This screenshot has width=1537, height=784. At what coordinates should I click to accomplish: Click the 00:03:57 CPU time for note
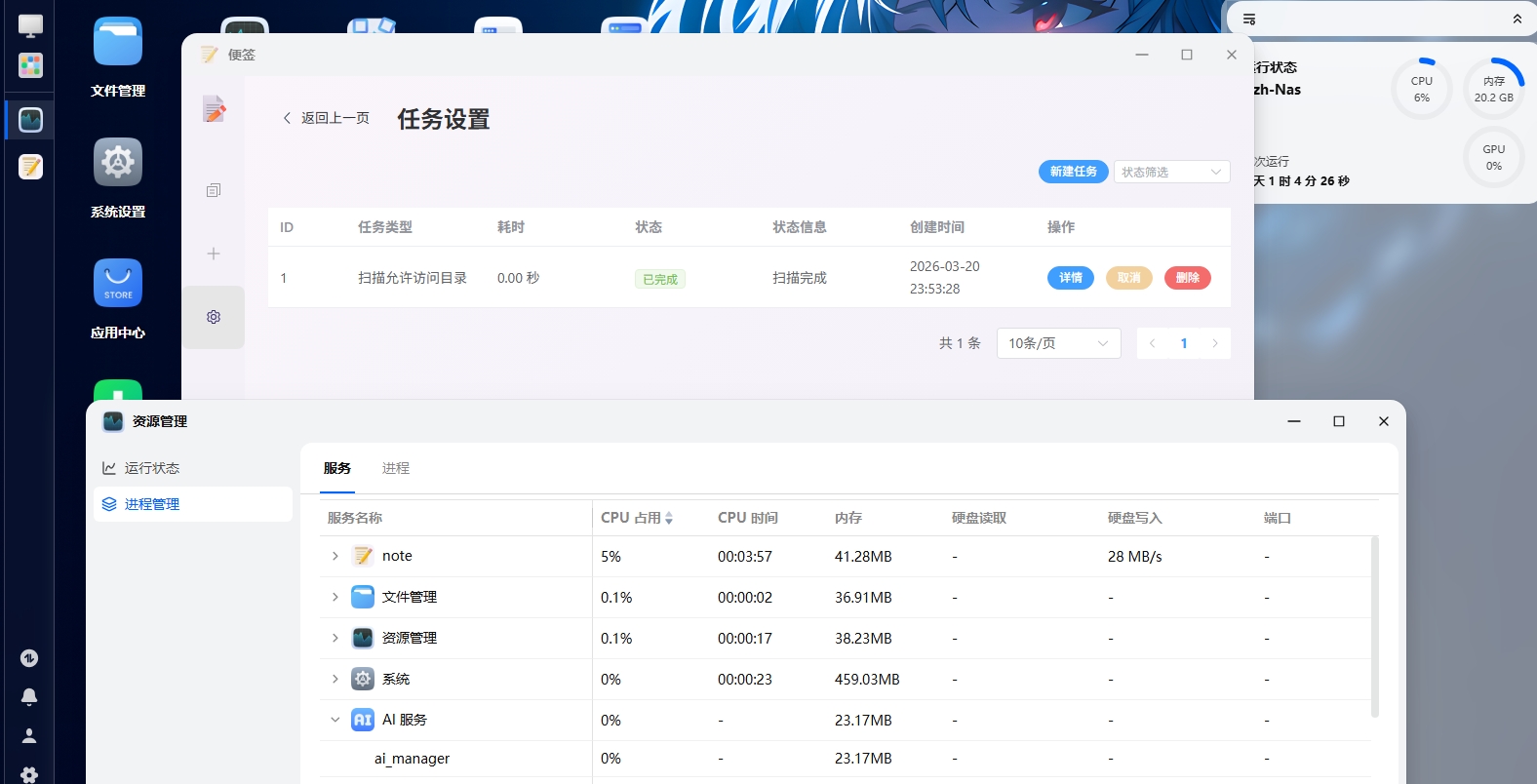pyautogui.click(x=745, y=557)
